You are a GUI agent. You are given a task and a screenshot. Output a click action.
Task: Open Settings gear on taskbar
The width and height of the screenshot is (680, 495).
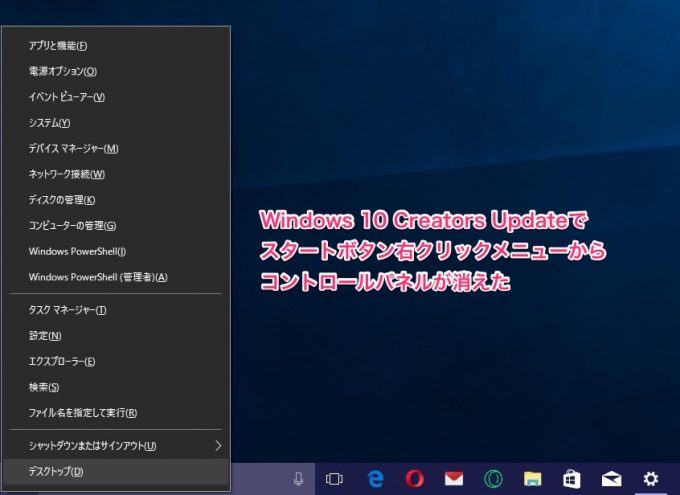(651, 479)
